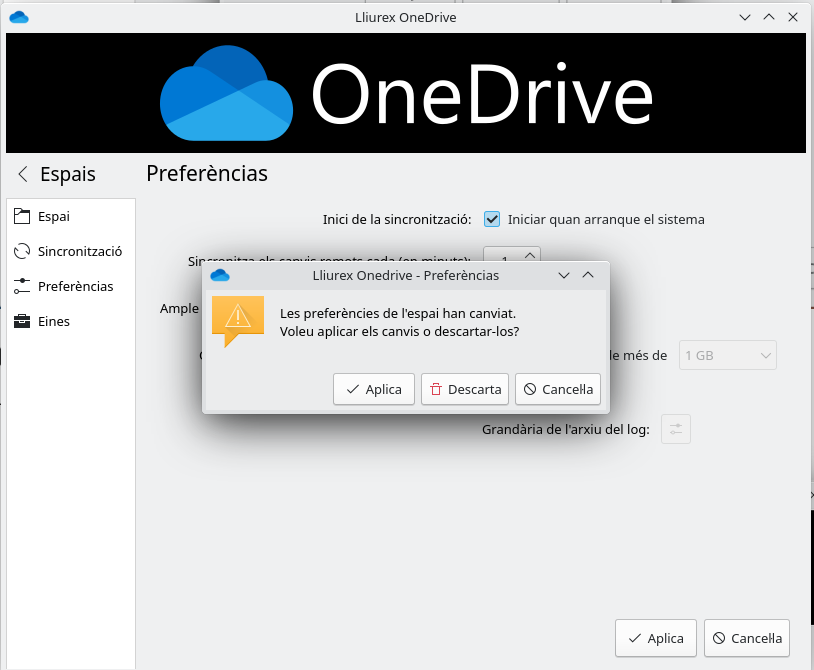The width and height of the screenshot is (814, 670).
Task: Click Aplica at the bottom of the window
Action: click(656, 638)
